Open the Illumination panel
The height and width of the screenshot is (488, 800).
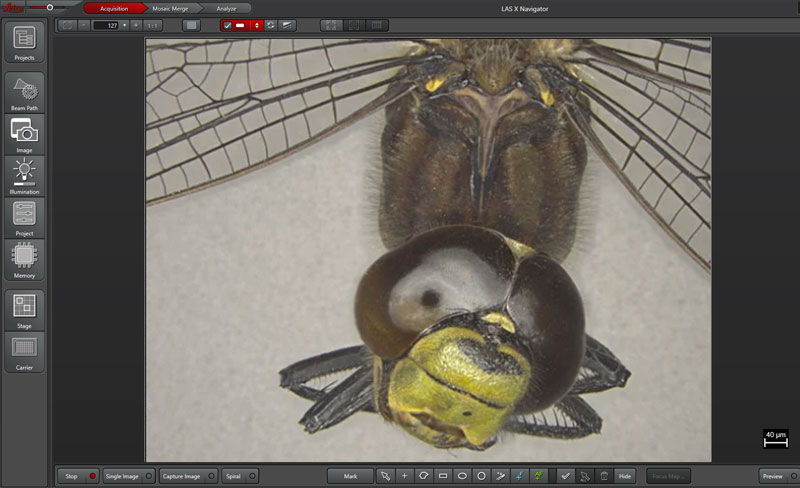coord(24,172)
